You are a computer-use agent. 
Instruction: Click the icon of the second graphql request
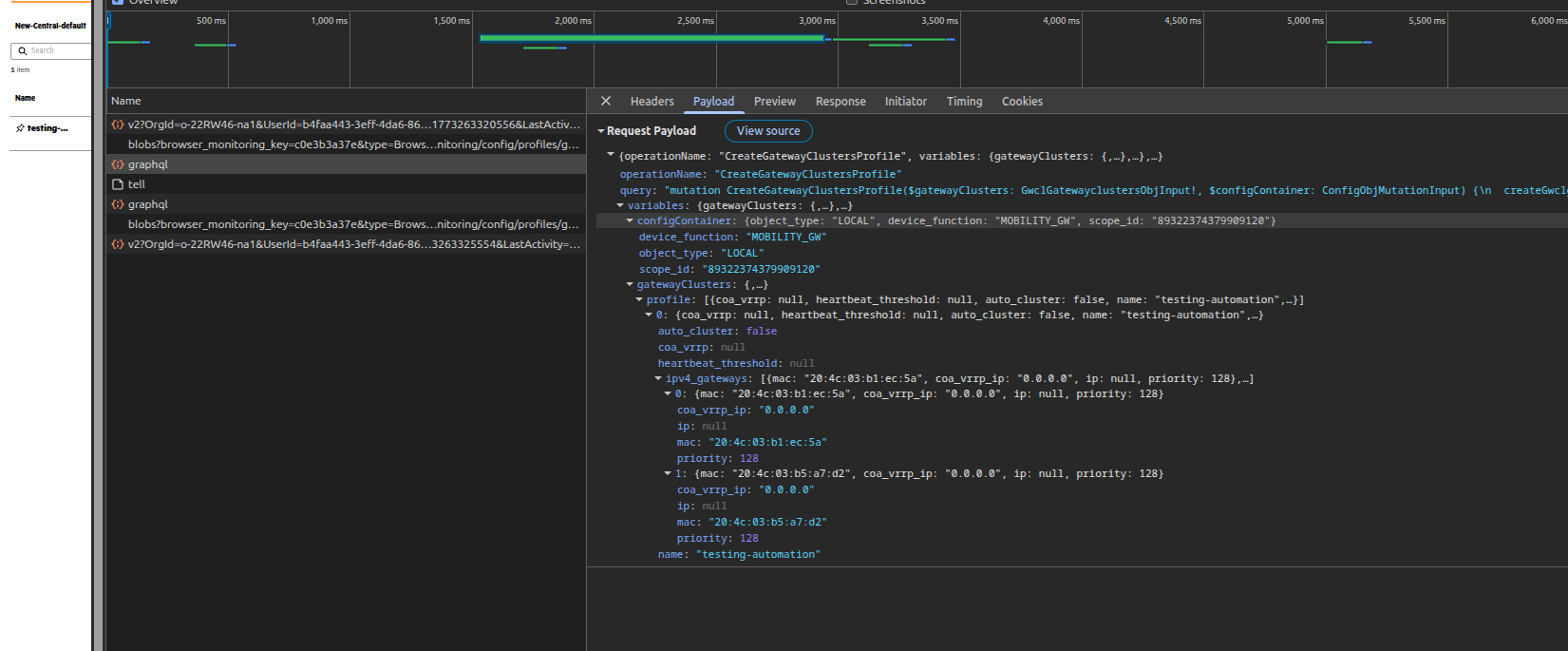coord(118,204)
